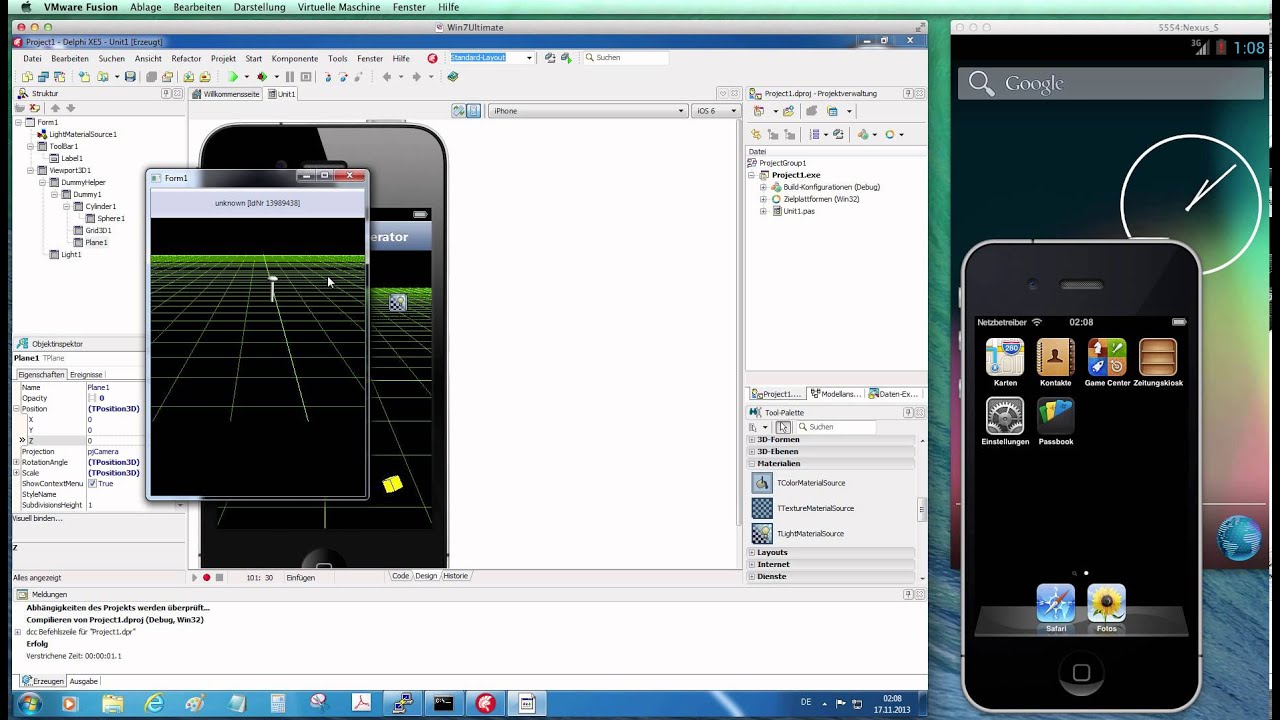Open the Projekt menu
Viewport: 1280px width, 720px height.
pos(223,58)
